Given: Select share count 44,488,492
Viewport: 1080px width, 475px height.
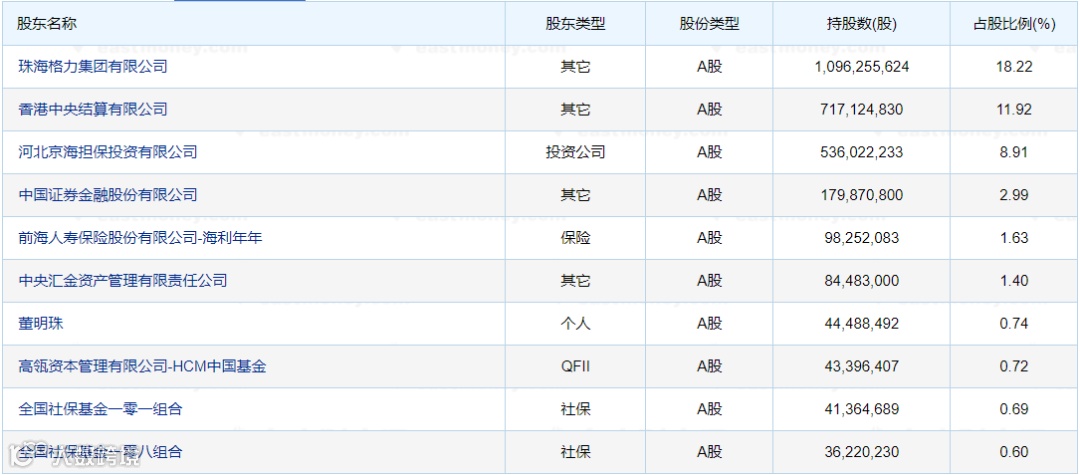Looking at the screenshot, I should (x=862, y=324).
